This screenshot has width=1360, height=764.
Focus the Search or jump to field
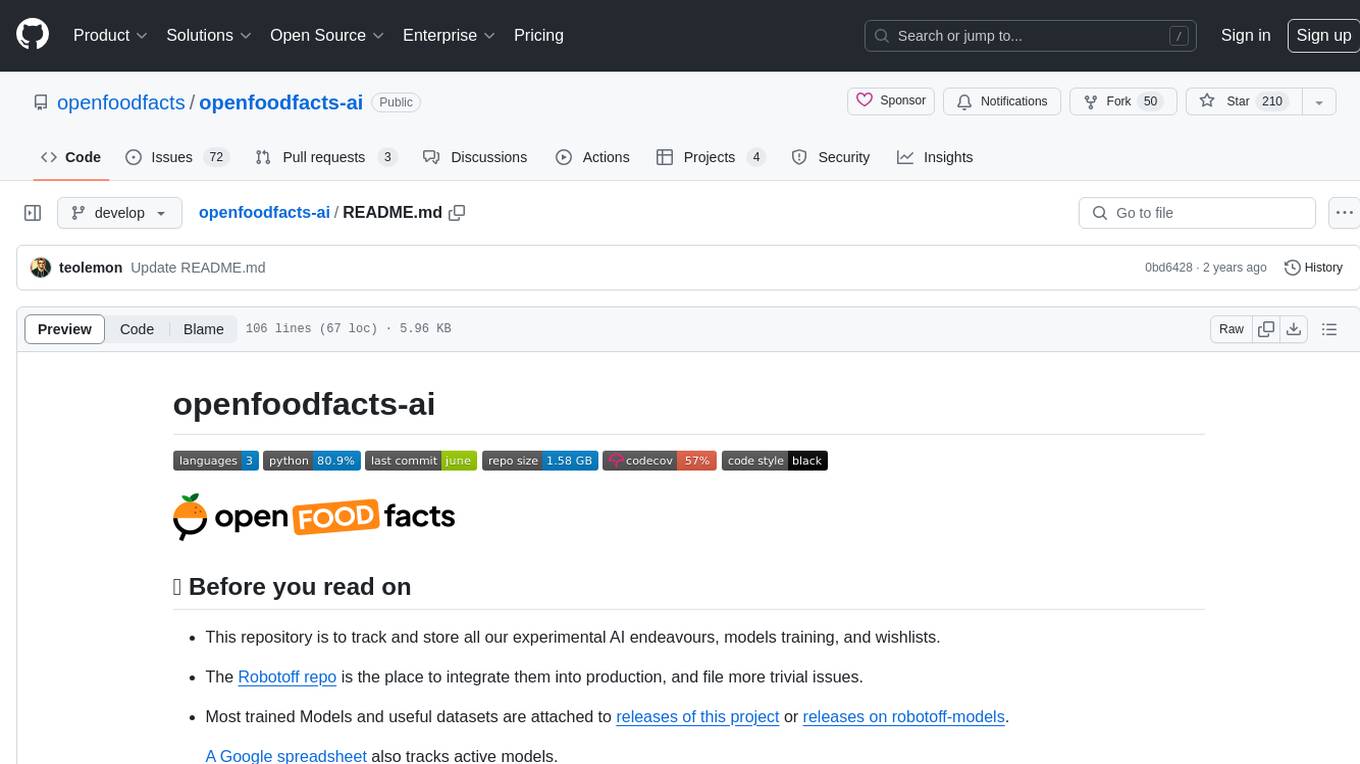click(1032, 36)
